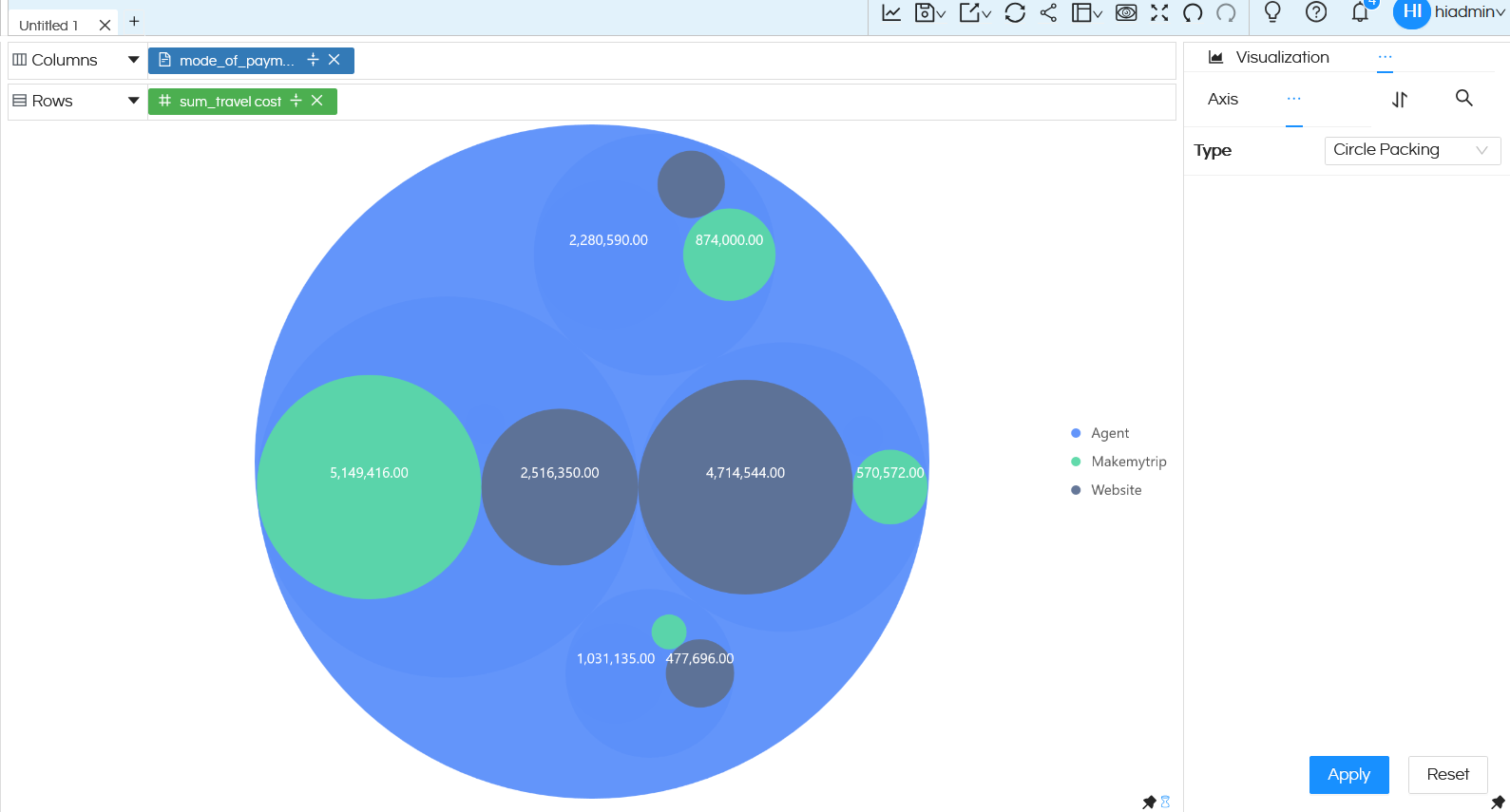The image size is (1510, 812).
Task: Close the Untitled 1 tab
Action: pos(105,26)
